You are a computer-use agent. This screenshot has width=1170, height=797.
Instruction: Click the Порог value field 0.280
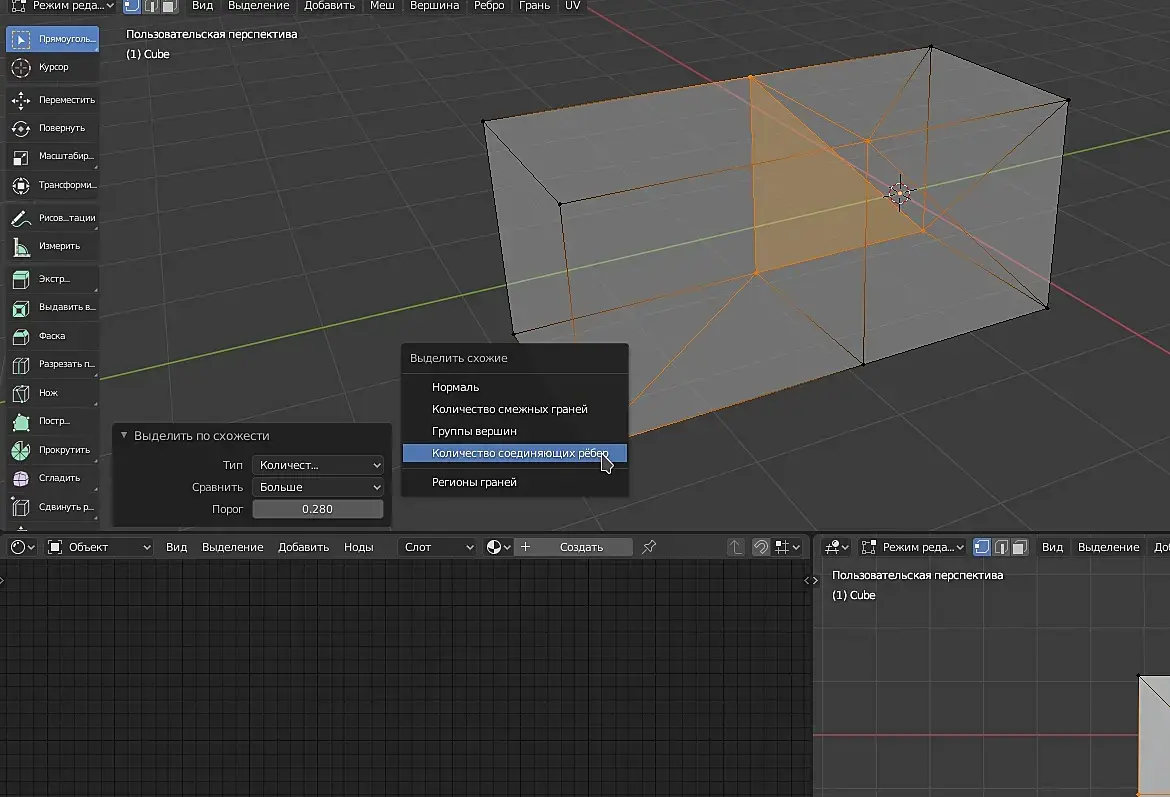tap(318, 509)
